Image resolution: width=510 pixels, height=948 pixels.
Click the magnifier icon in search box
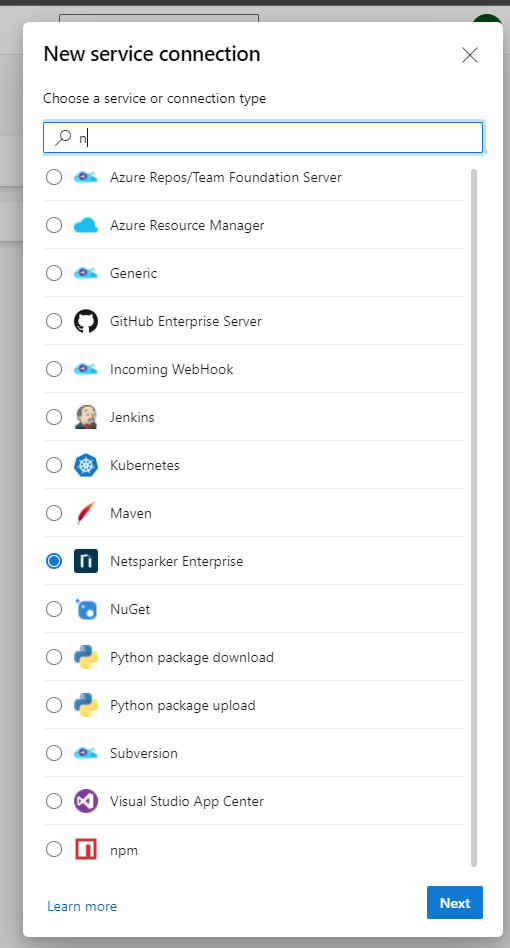click(x=63, y=138)
